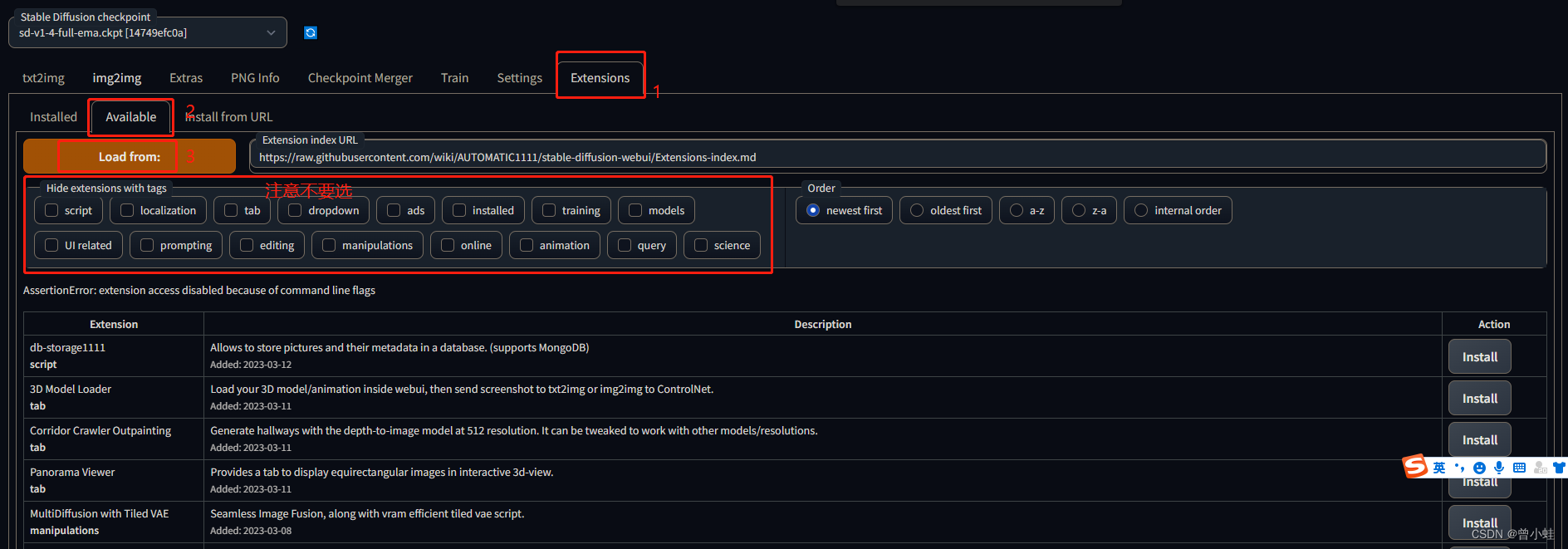1568x549 pixels.
Task: Click the AssertionError message text
Action: tap(199, 291)
